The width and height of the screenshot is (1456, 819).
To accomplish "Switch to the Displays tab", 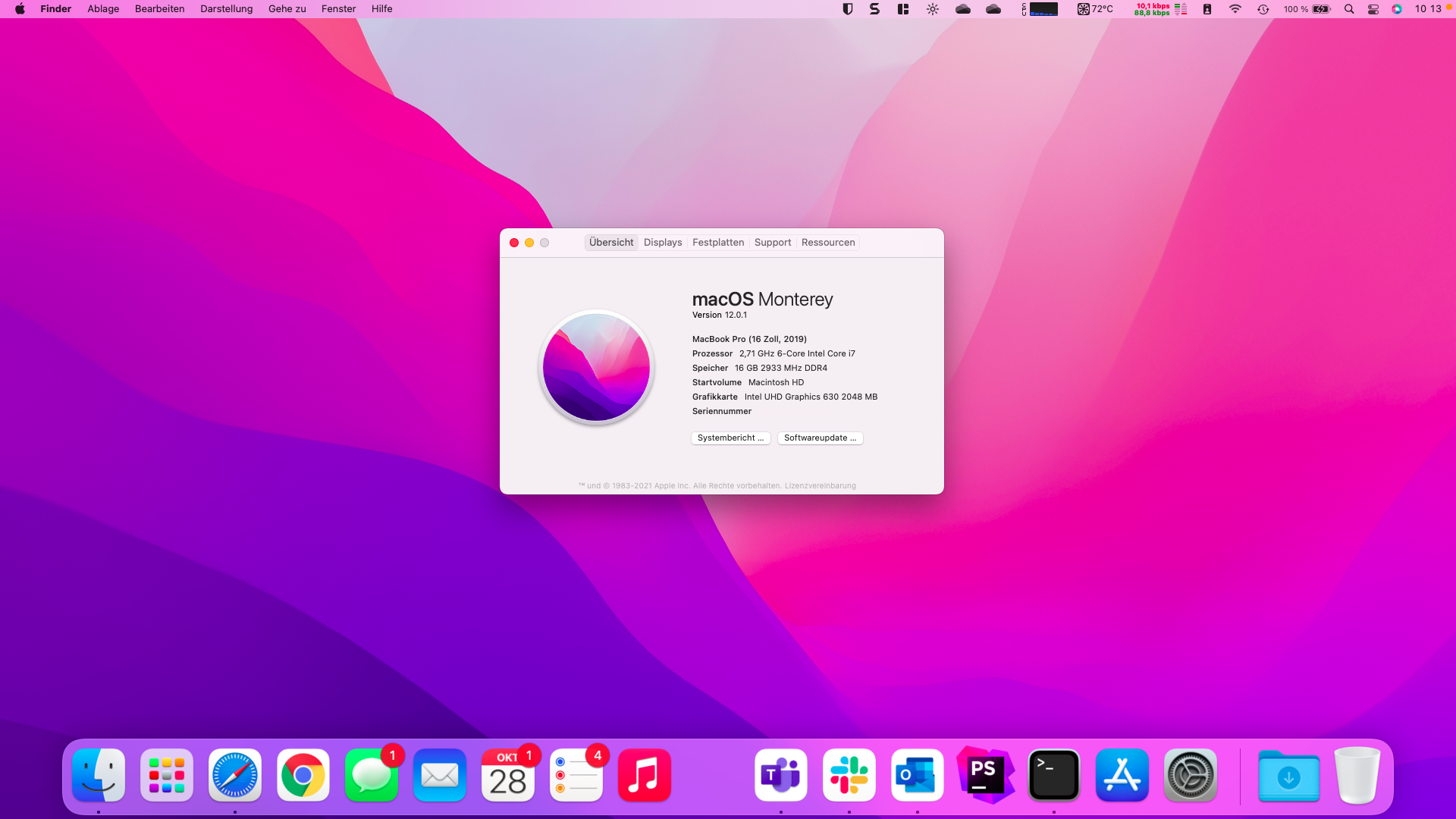I will pos(663,243).
